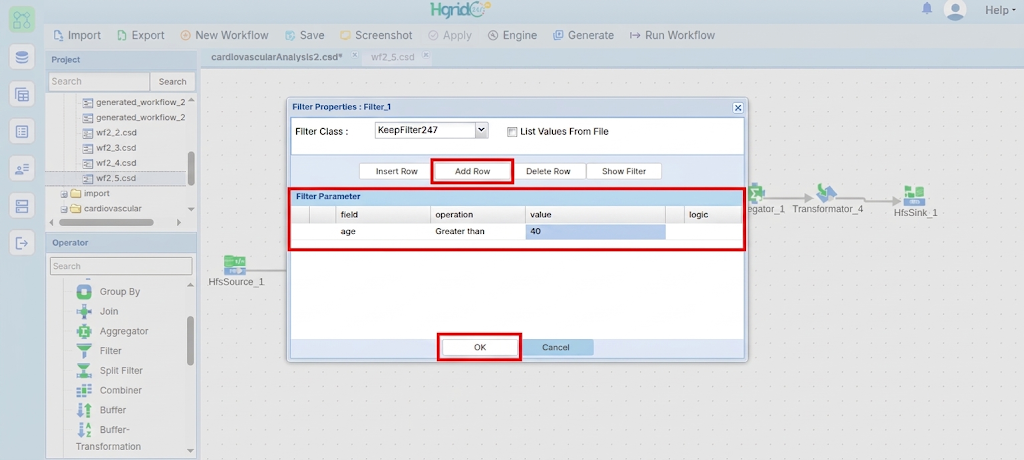Open the server sidebar icon

22,206
